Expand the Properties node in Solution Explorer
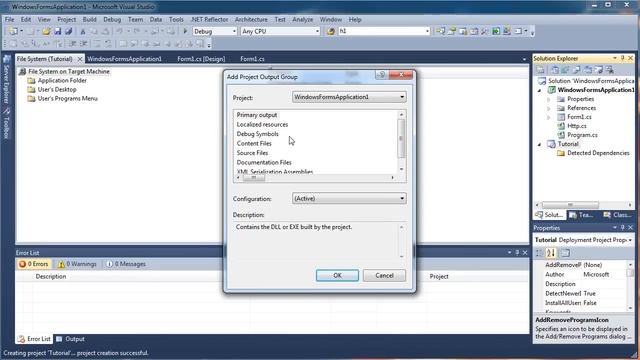 point(549,99)
